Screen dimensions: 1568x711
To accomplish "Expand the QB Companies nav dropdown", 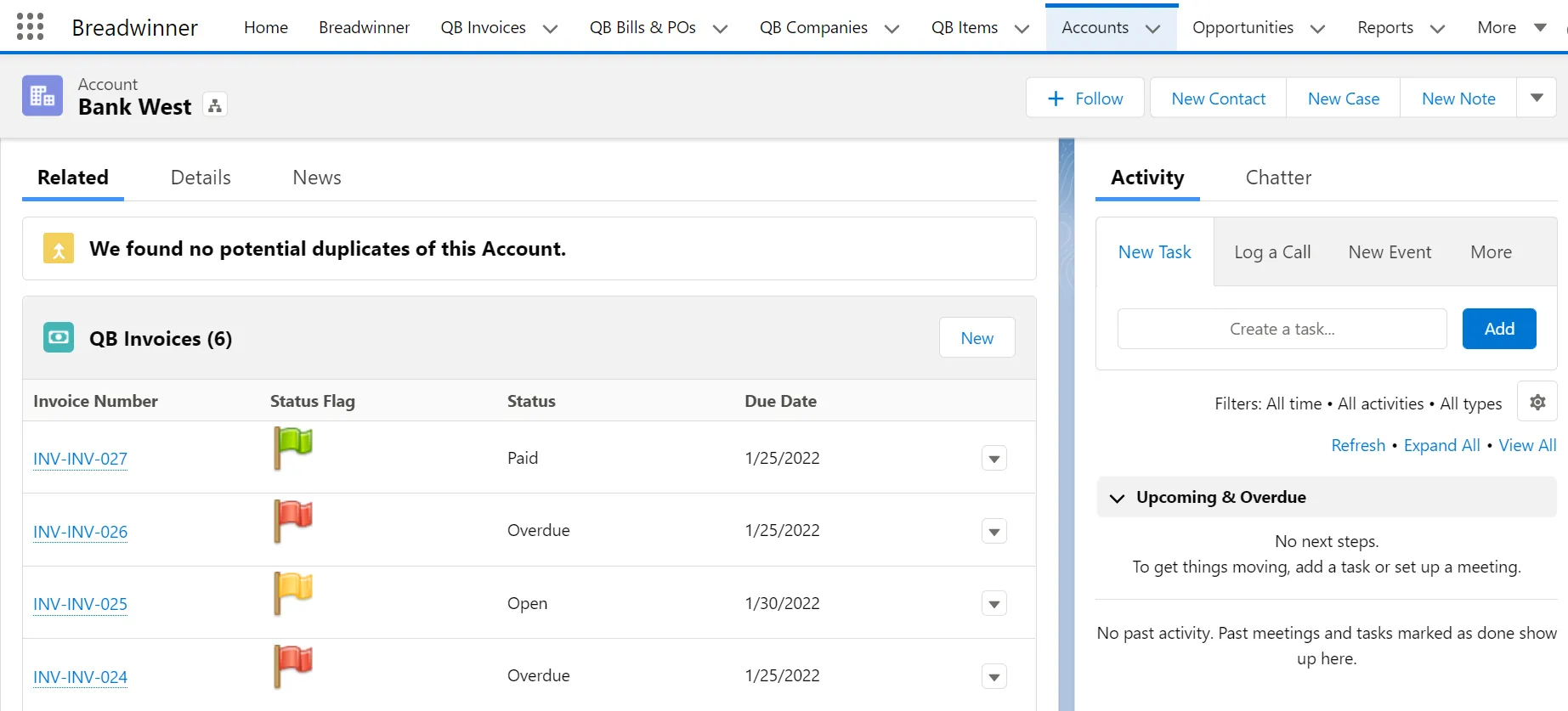I will 892,28.
